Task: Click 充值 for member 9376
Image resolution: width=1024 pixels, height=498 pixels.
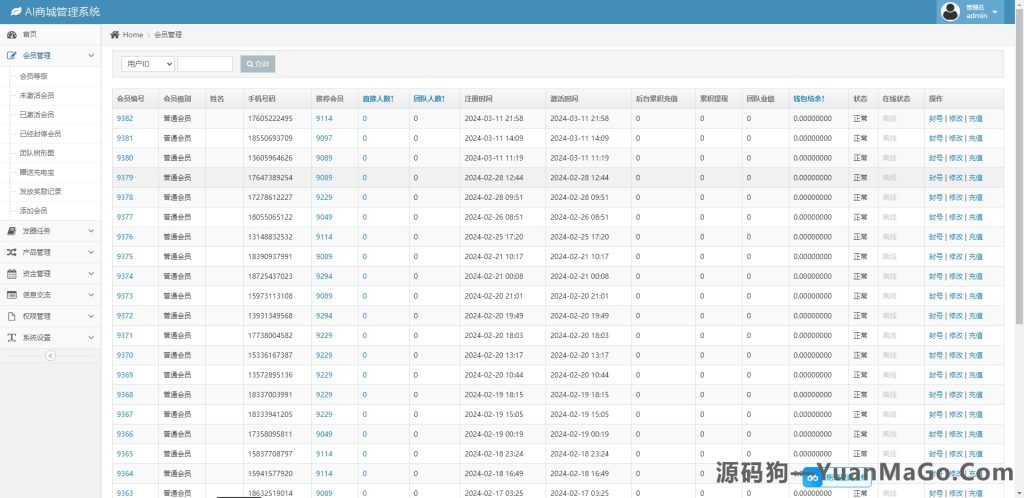Action: click(975, 237)
